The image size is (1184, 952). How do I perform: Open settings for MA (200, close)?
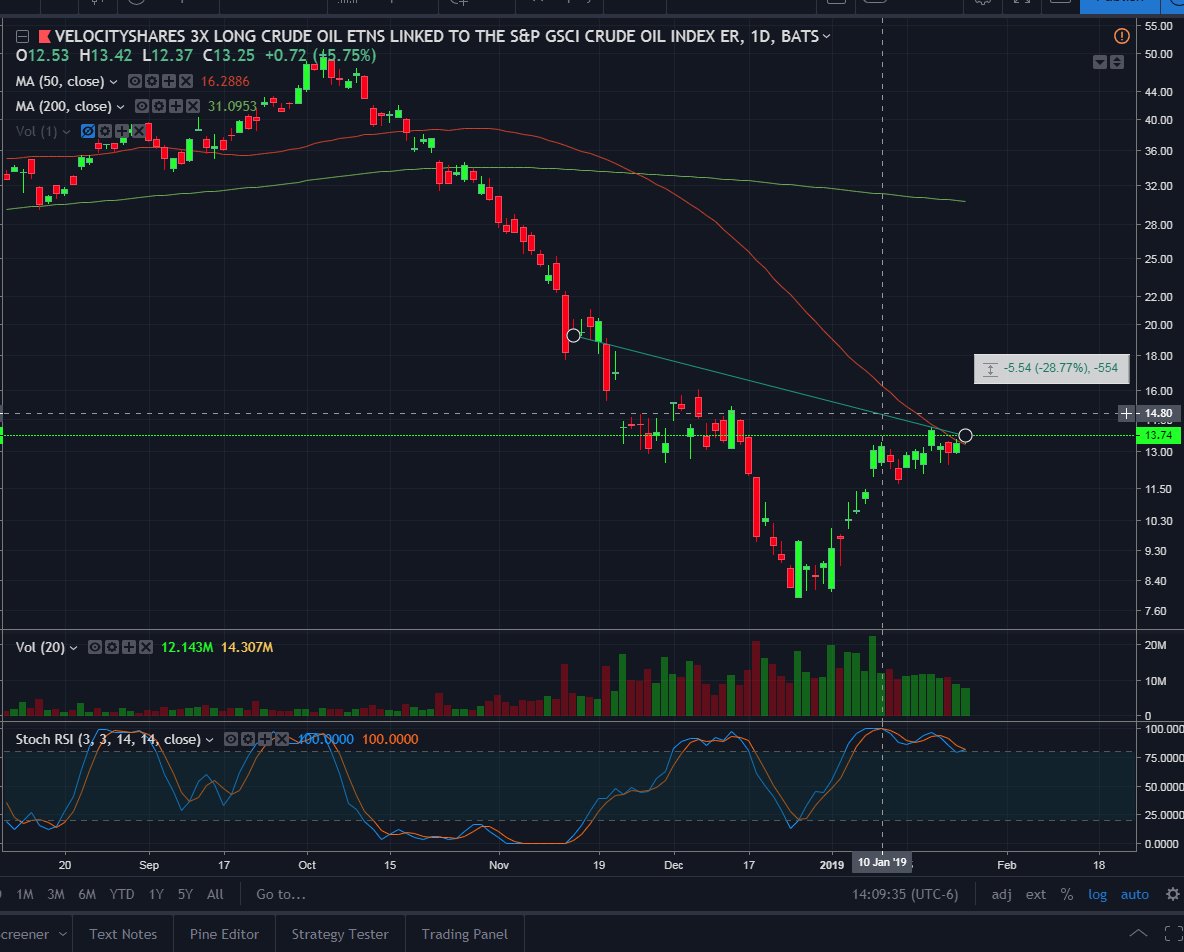(x=159, y=106)
